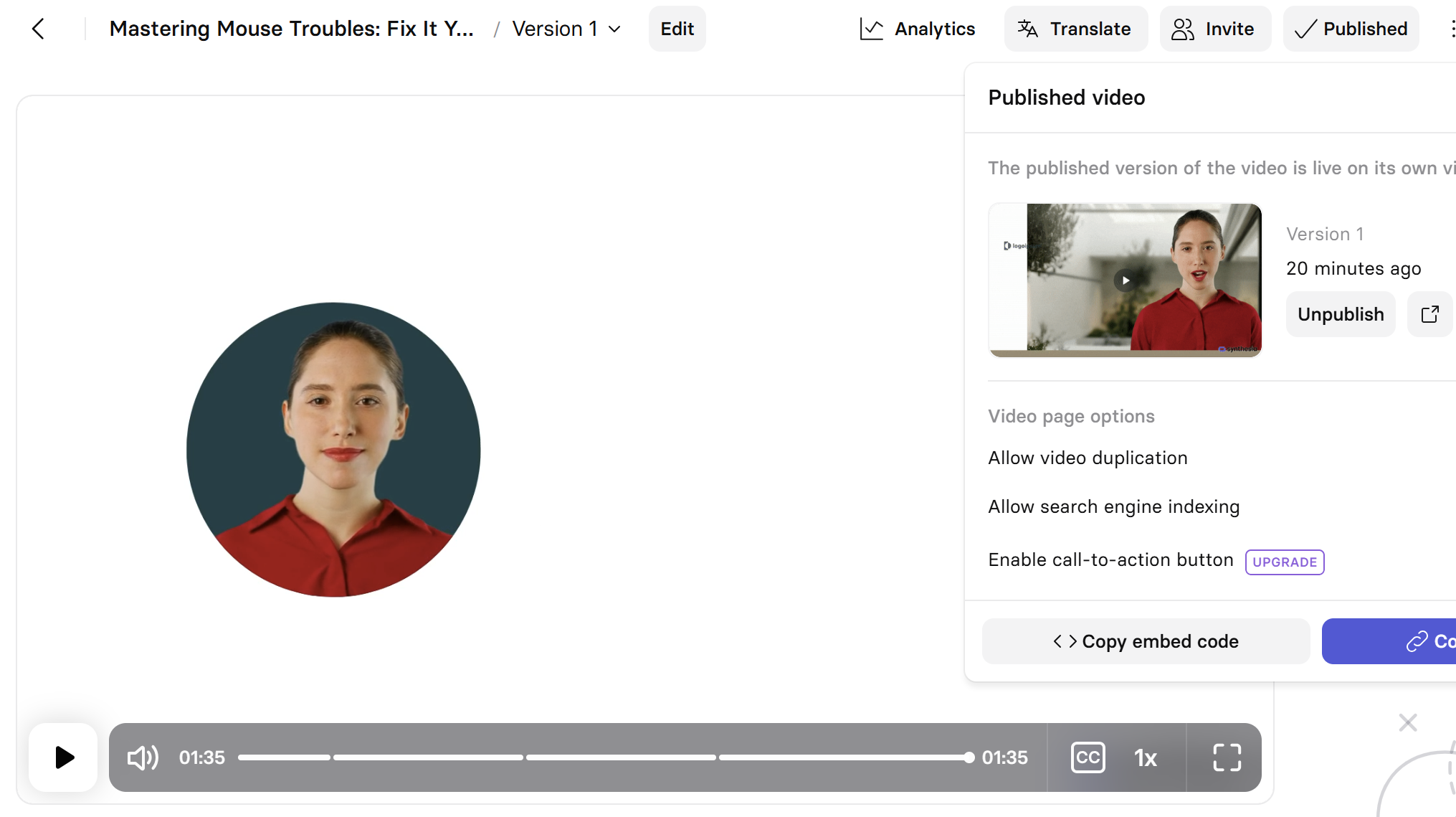The width and height of the screenshot is (1456, 817).
Task: Click the back arrow icon
Action: (x=39, y=29)
